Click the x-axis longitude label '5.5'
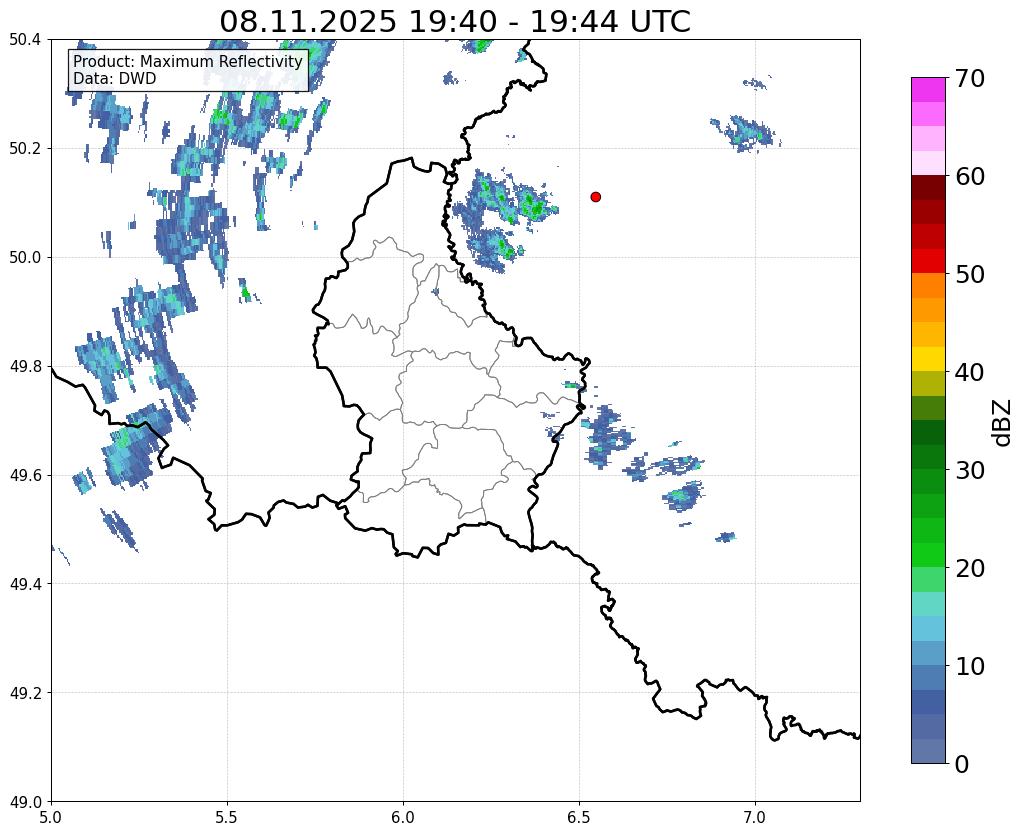This screenshot has height=834, width=1023. tap(227, 817)
